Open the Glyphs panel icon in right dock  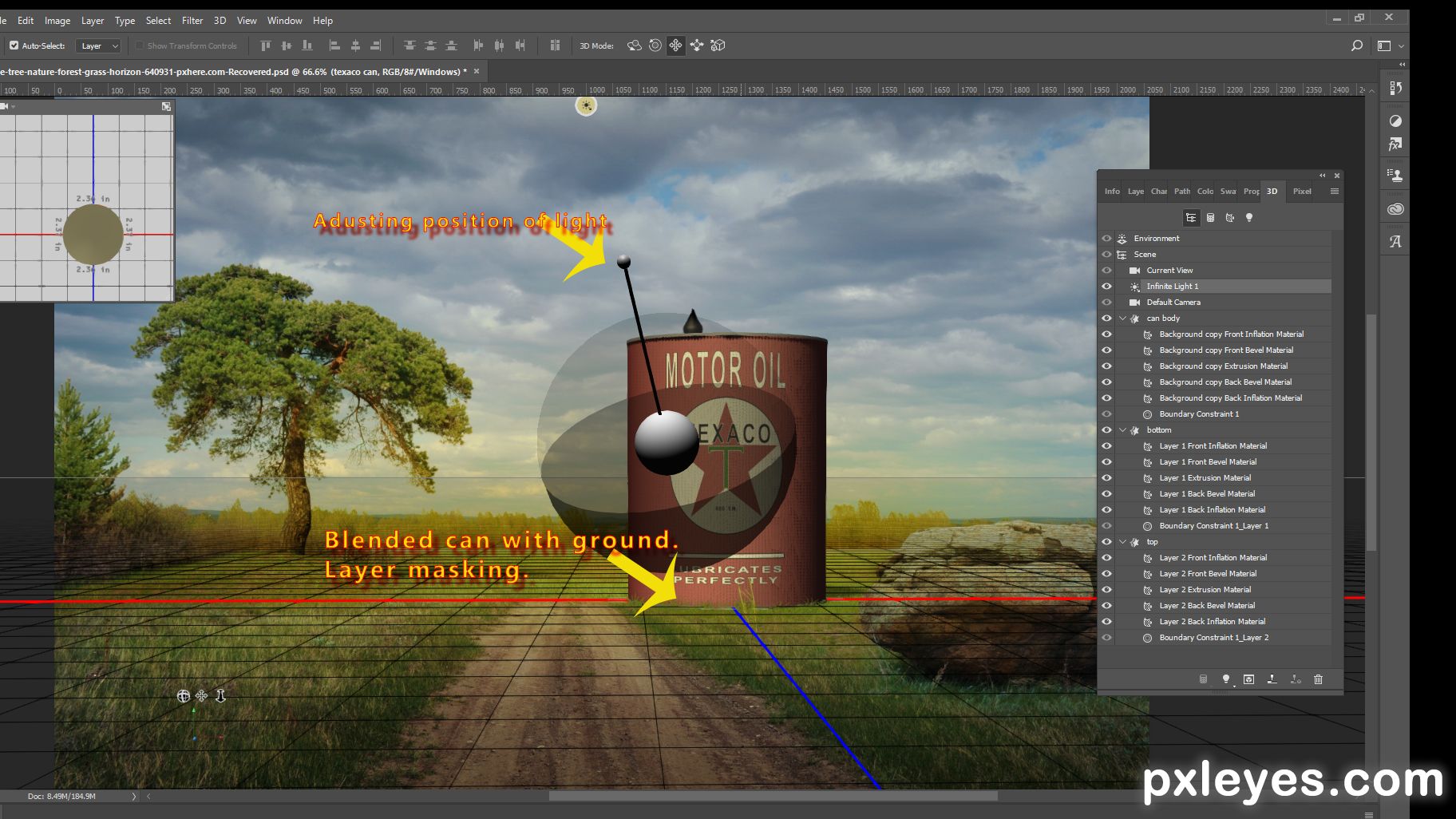click(1395, 241)
